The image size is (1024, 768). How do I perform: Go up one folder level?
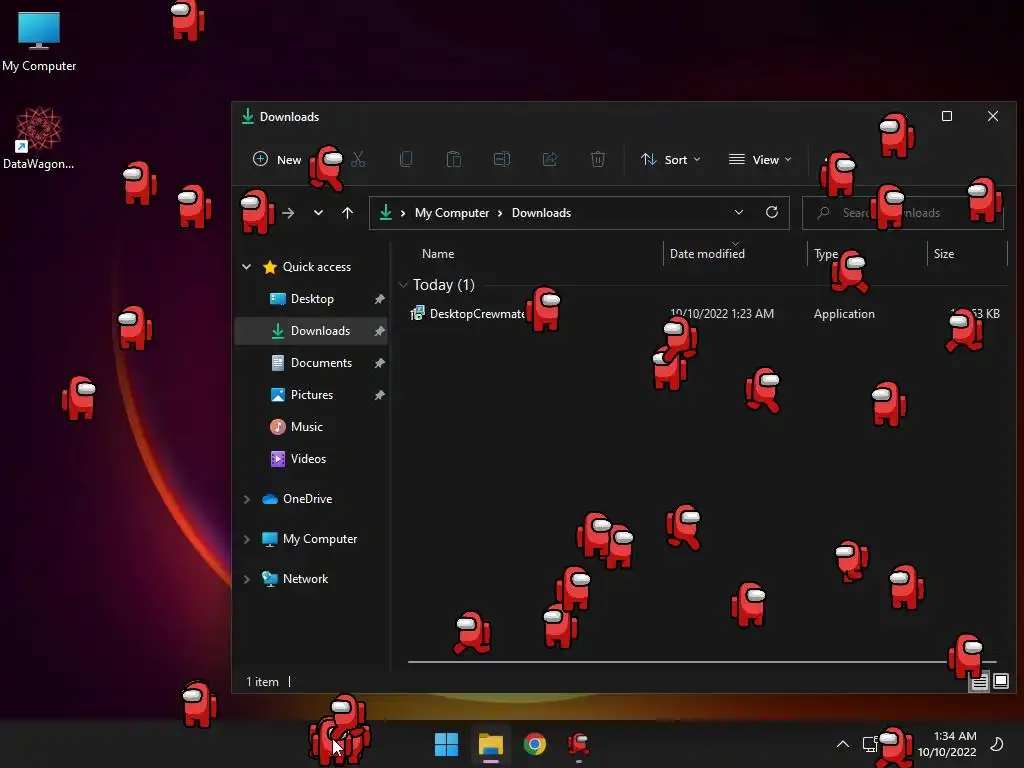click(347, 213)
